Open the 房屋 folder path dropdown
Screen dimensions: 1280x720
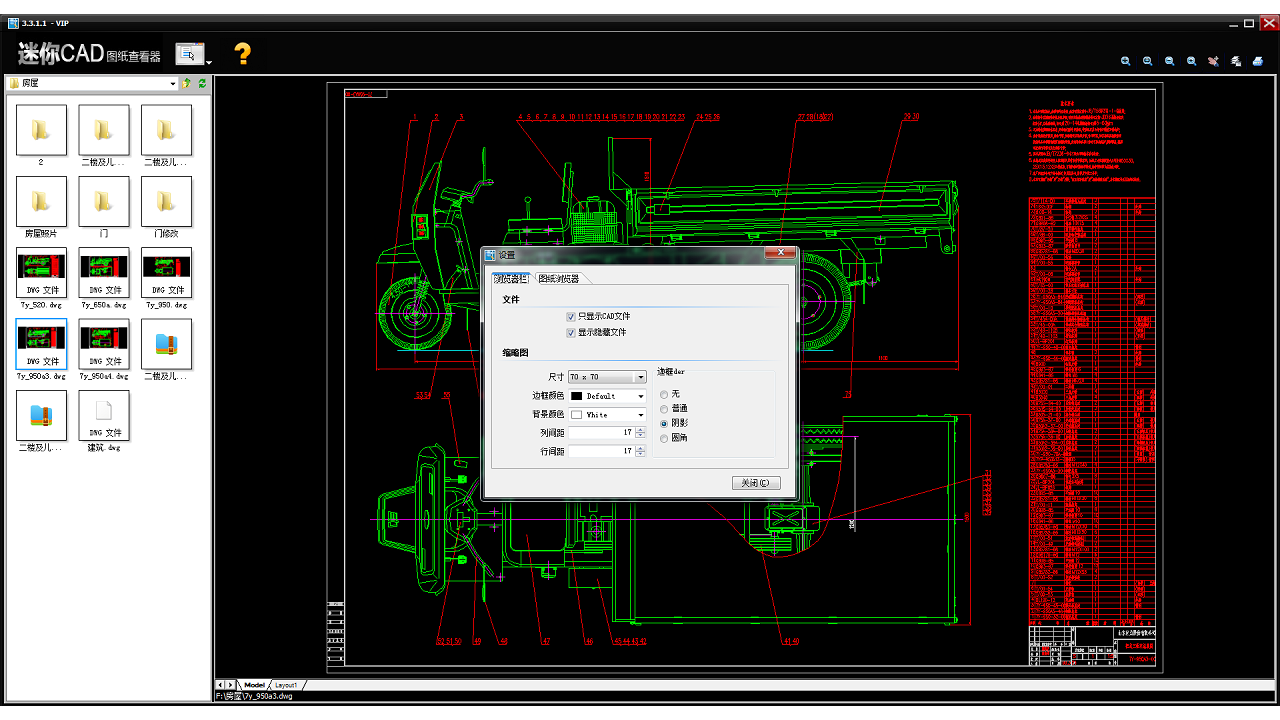pos(173,84)
